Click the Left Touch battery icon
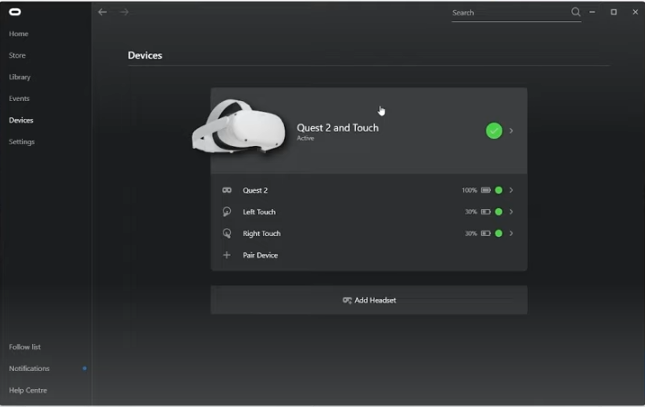 486,212
